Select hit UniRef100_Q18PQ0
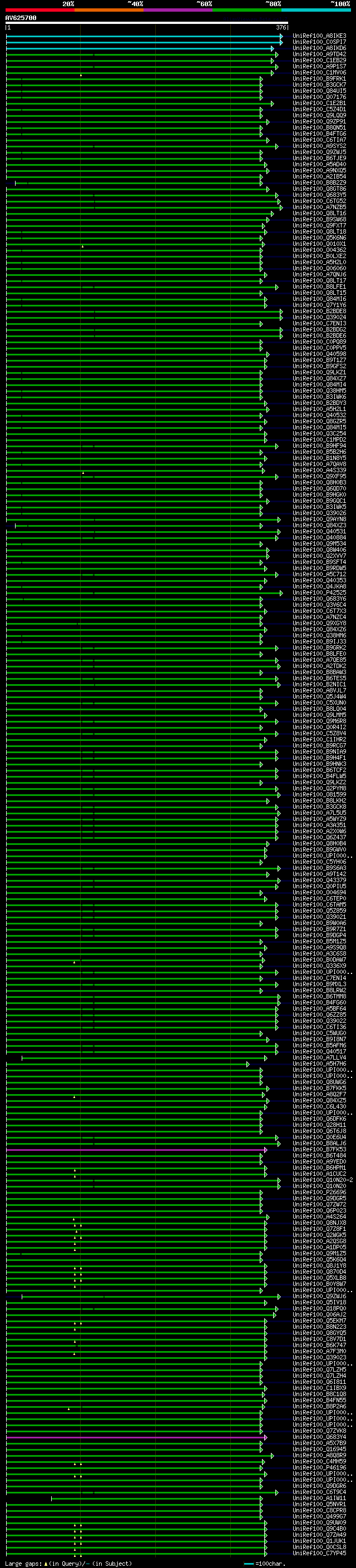 coord(319,1308)
